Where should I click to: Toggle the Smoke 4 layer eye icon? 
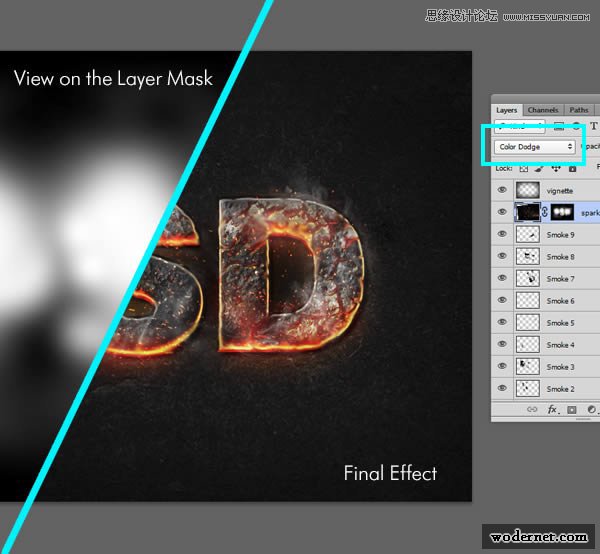pos(502,344)
